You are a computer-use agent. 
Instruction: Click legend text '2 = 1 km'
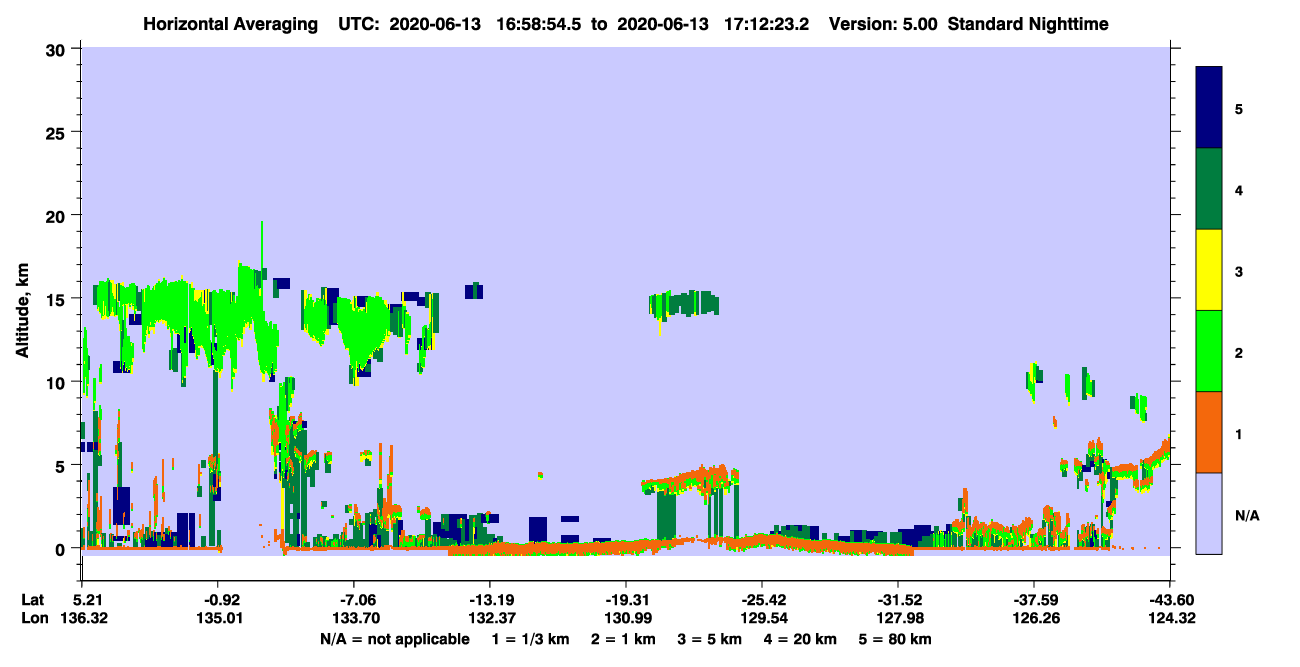[623, 639]
